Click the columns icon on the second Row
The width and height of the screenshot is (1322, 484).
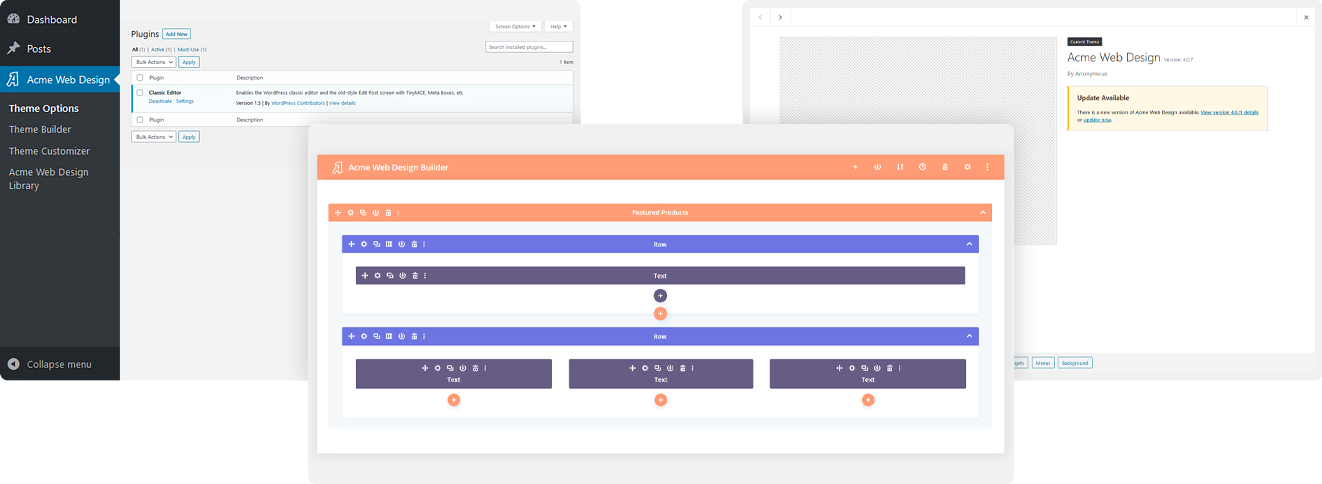point(389,336)
